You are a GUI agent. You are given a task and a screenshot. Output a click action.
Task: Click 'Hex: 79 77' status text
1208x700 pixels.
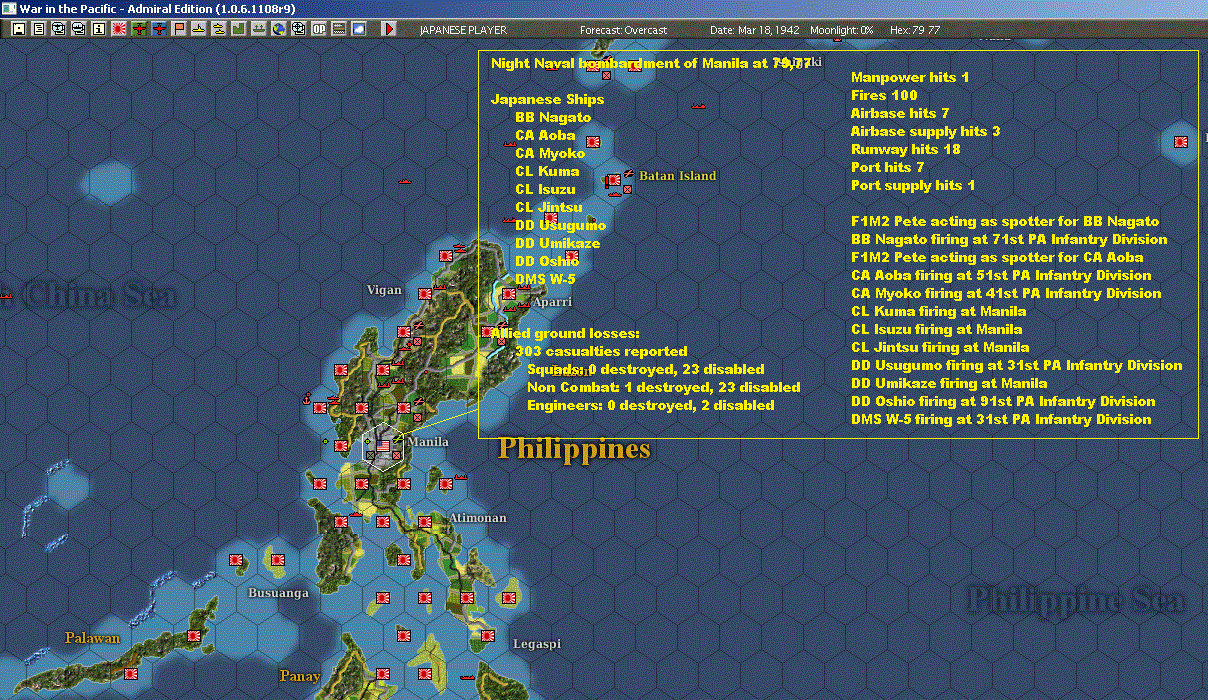(x=916, y=30)
